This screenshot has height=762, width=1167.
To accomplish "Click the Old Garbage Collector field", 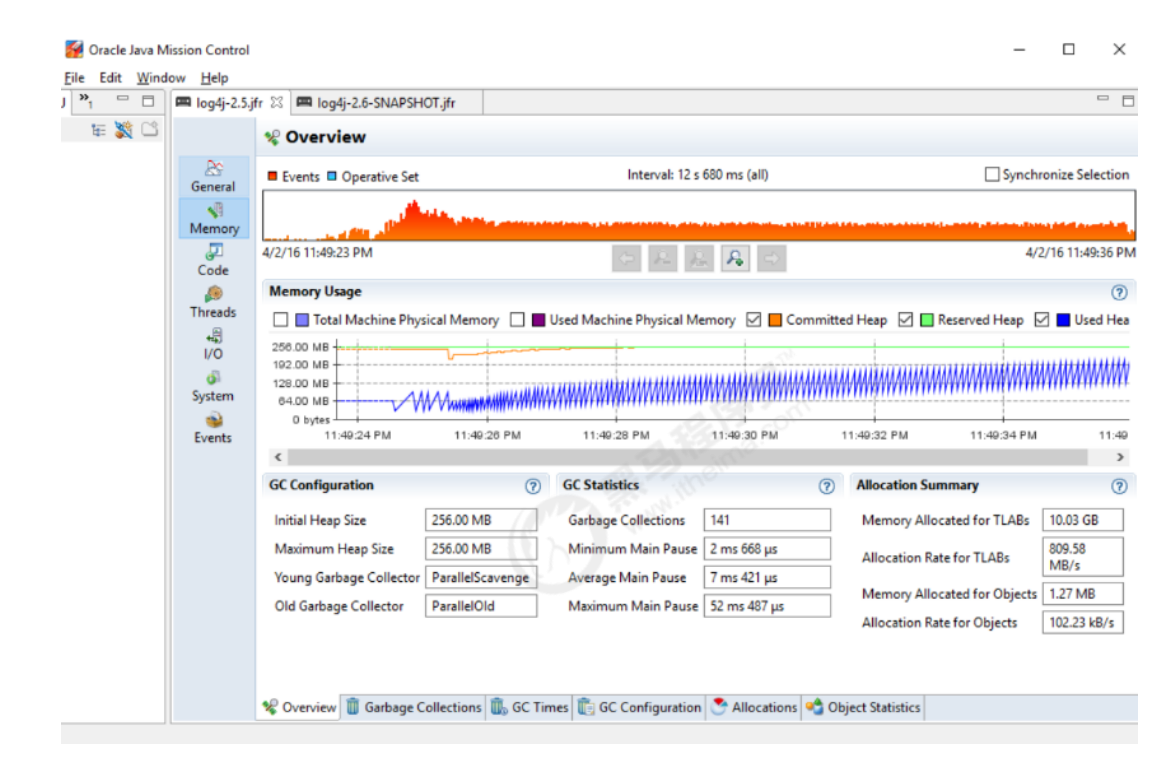I will (x=481, y=606).
